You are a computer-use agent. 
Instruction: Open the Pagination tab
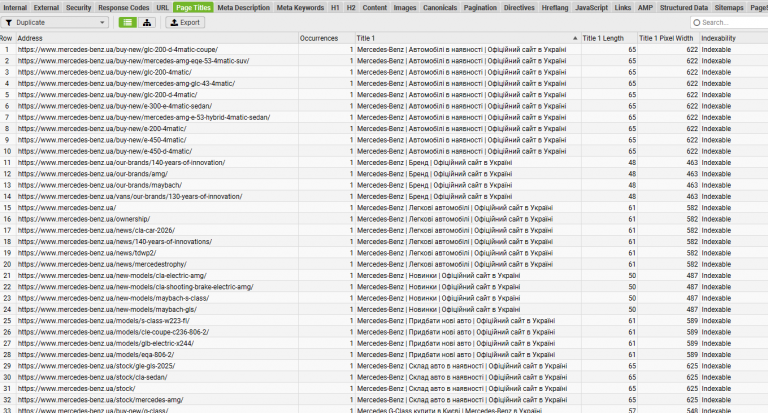(x=480, y=8)
